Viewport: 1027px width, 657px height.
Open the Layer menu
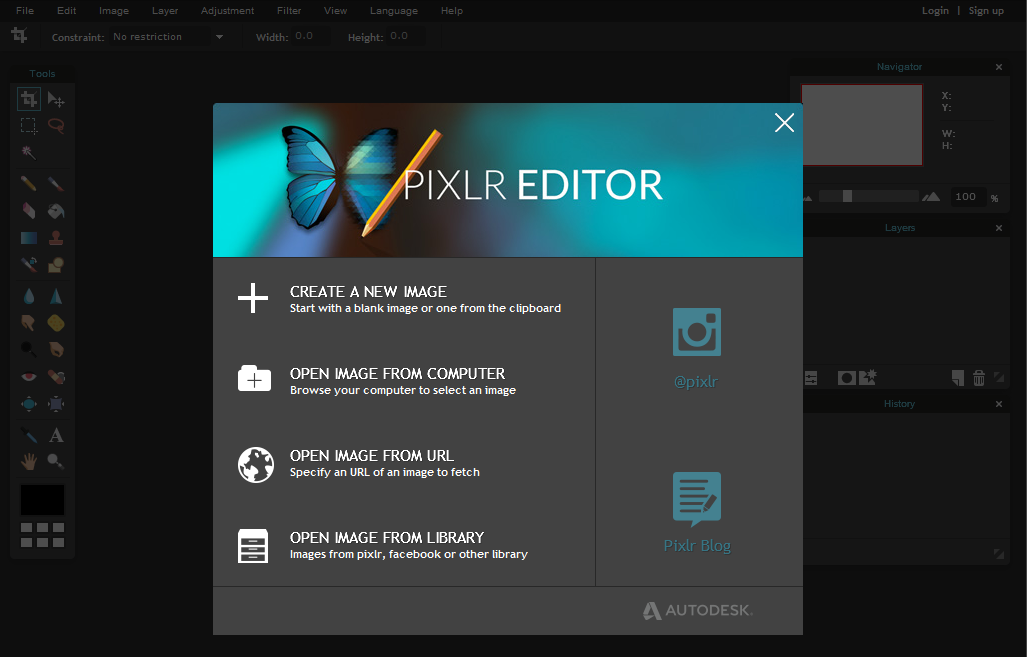[x=165, y=10]
